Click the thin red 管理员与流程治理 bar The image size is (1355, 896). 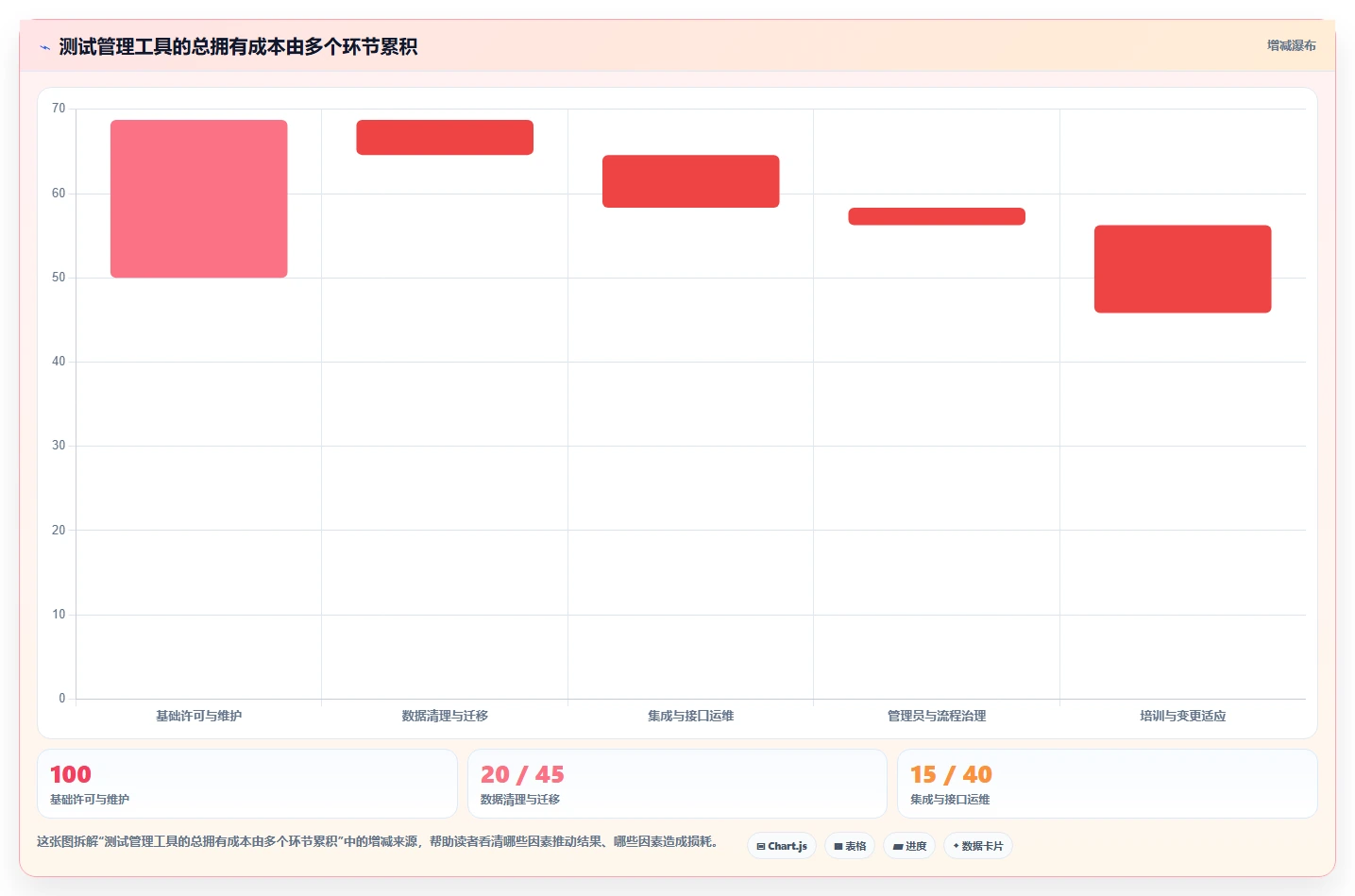click(x=937, y=216)
